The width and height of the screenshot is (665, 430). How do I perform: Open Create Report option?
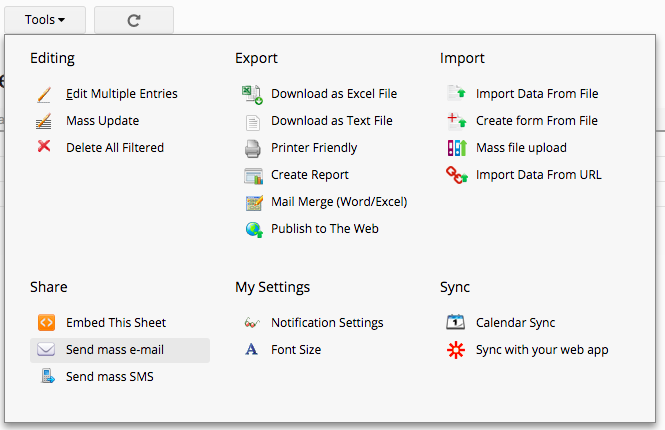tap(310, 175)
